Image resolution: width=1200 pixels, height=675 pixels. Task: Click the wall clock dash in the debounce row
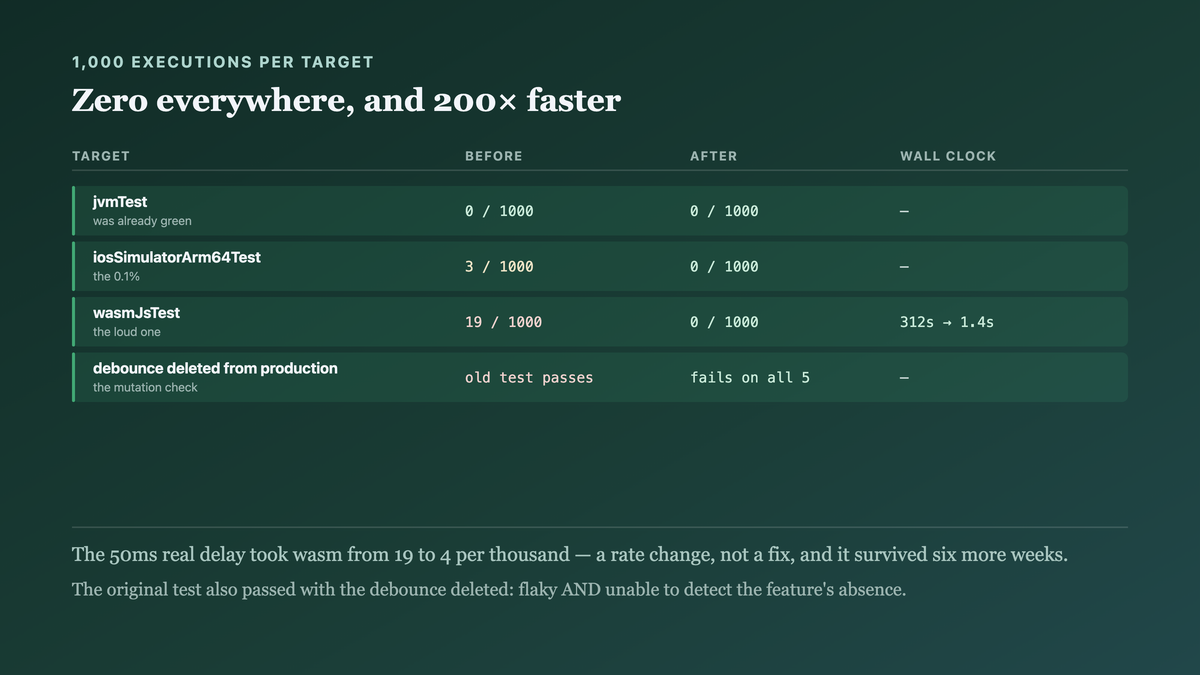pos(904,378)
